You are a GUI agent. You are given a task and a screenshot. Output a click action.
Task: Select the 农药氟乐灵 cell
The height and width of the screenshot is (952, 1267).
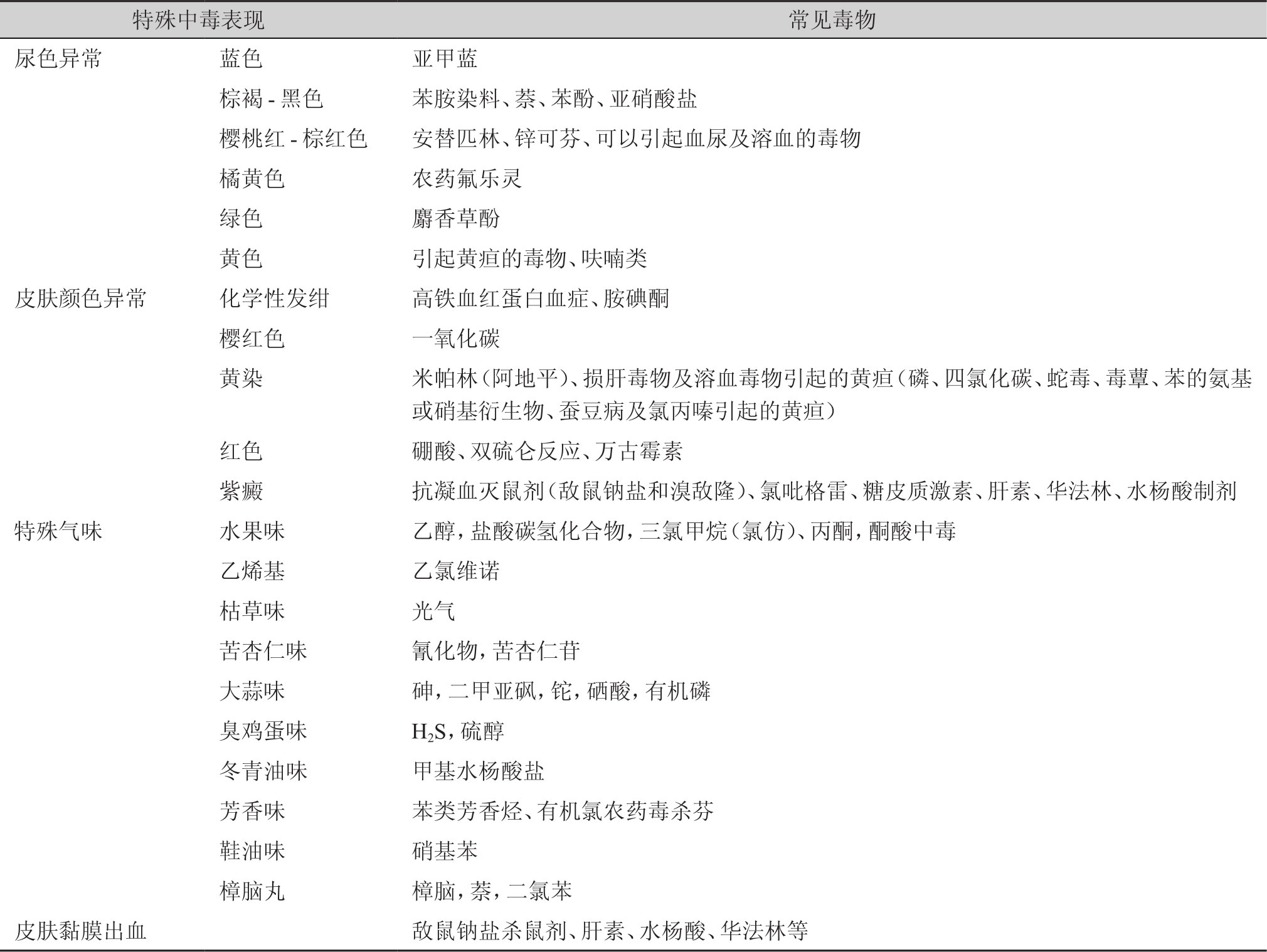click(467, 179)
